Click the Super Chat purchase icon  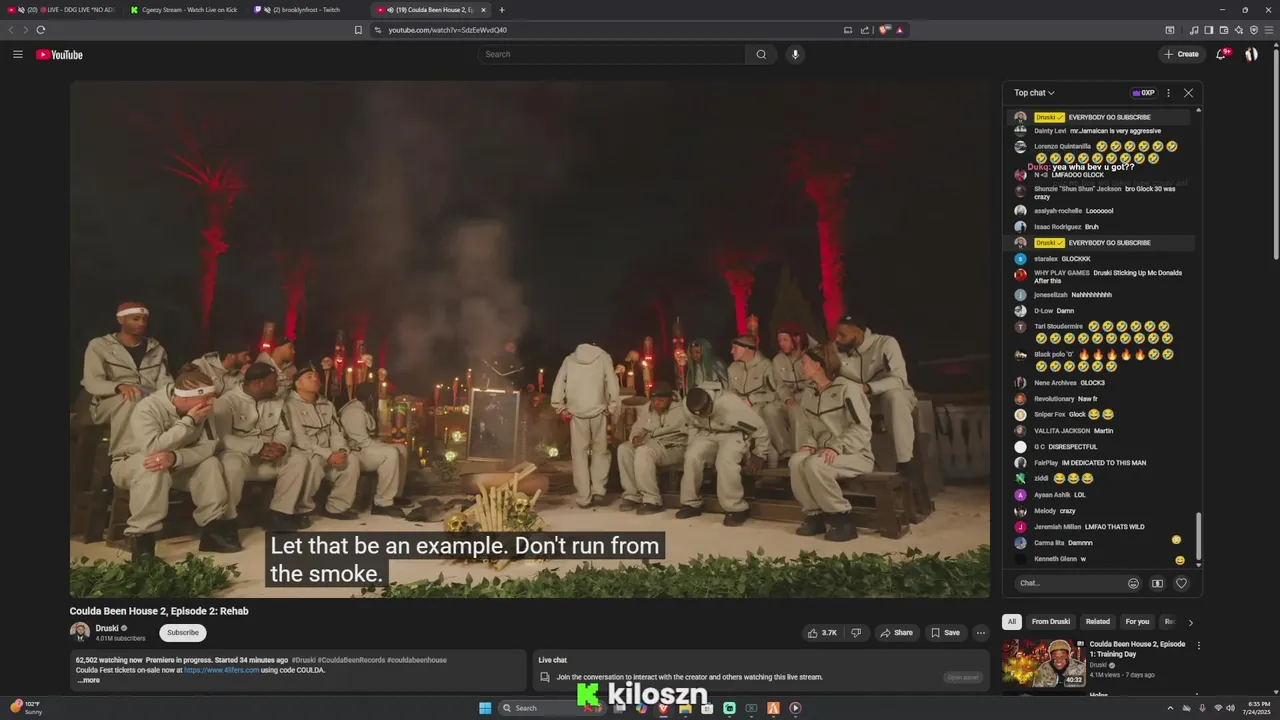coord(1157,583)
